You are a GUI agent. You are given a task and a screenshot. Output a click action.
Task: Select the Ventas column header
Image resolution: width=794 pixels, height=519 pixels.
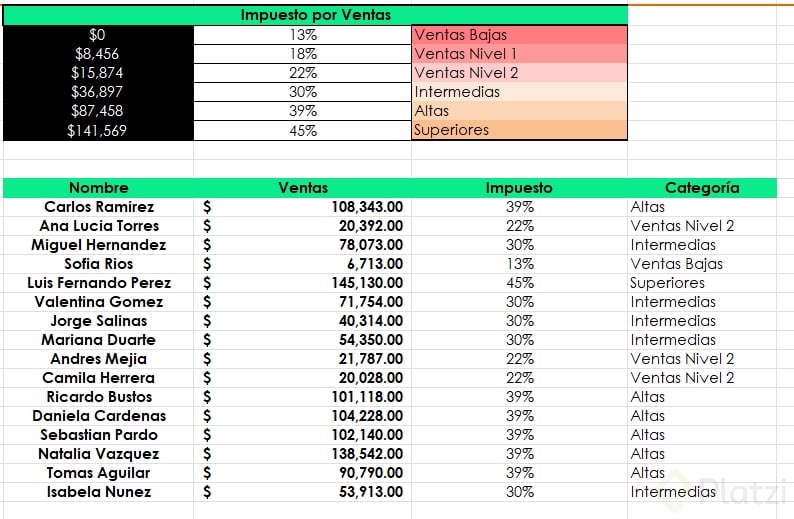[302, 188]
